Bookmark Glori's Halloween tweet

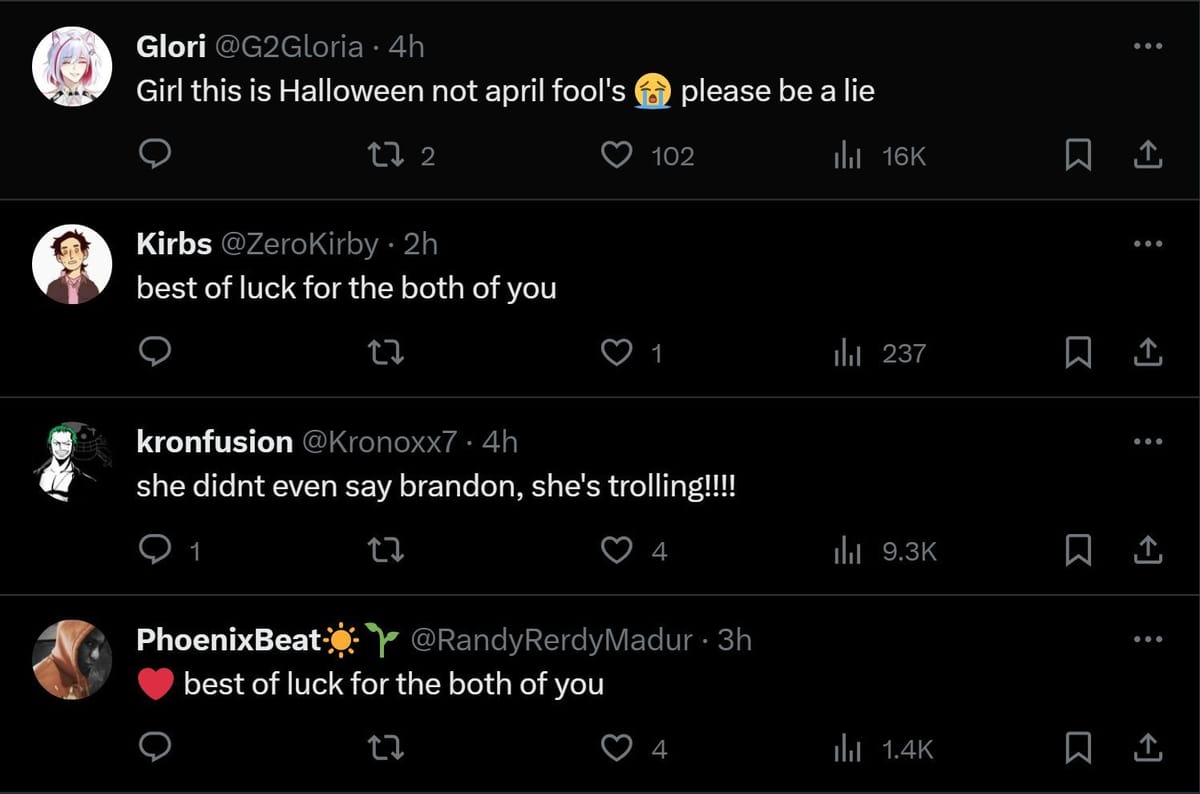click(x=1076, y=155)
